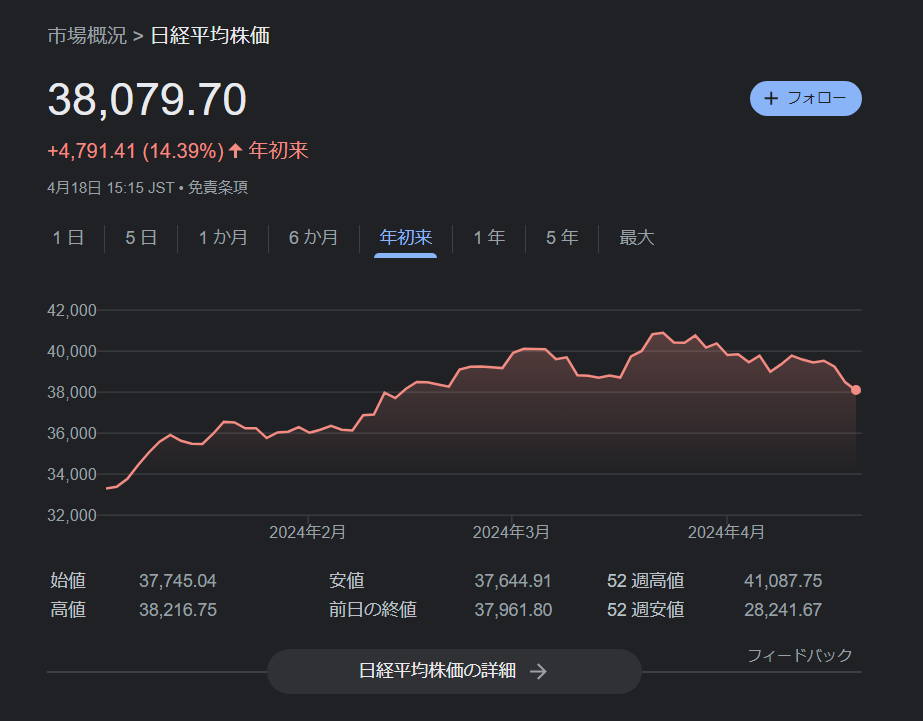The height and width of the screenshot is (721, 923).
Task: Click the +4,791.41 (14.39%) change text
Action: (x=135, y=151)
